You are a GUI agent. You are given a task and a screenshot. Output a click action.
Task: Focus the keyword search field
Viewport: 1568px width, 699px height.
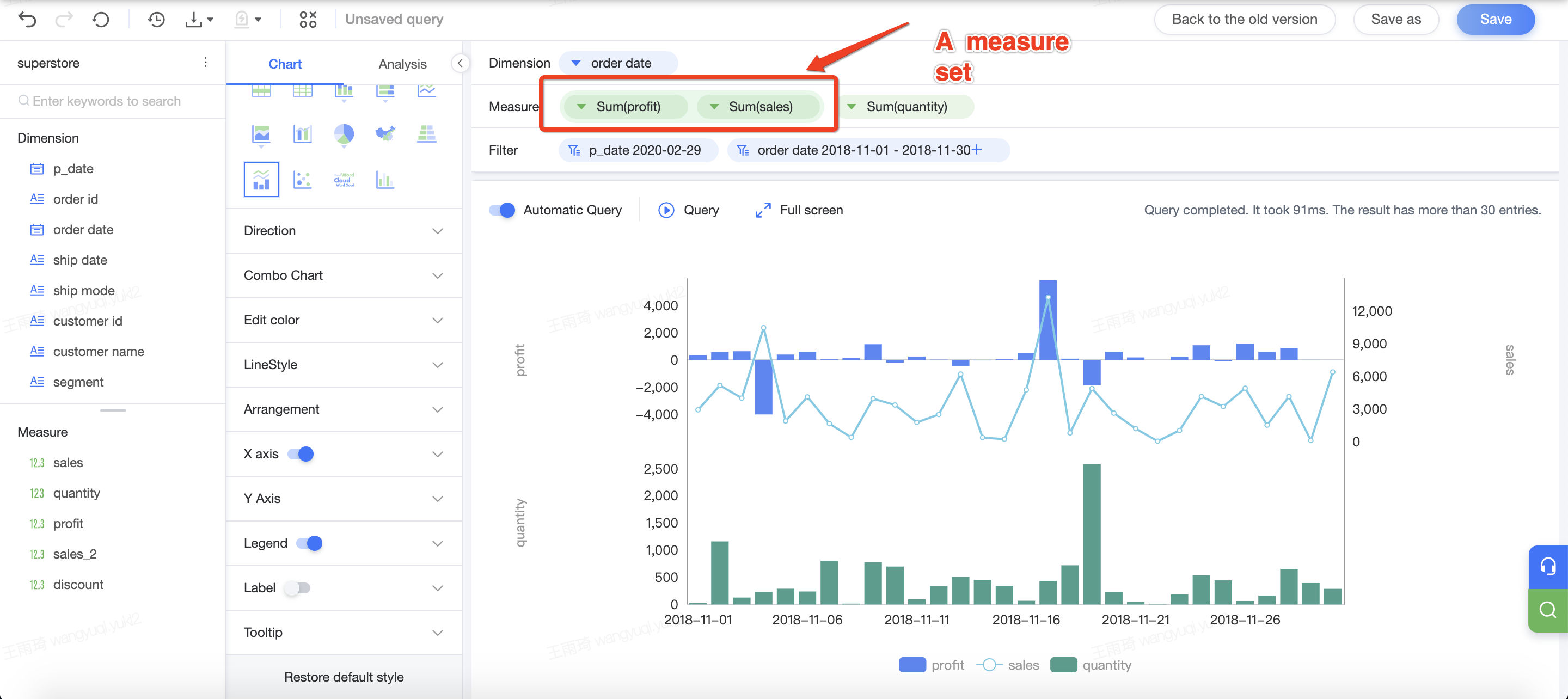click(x=113, y=101)
